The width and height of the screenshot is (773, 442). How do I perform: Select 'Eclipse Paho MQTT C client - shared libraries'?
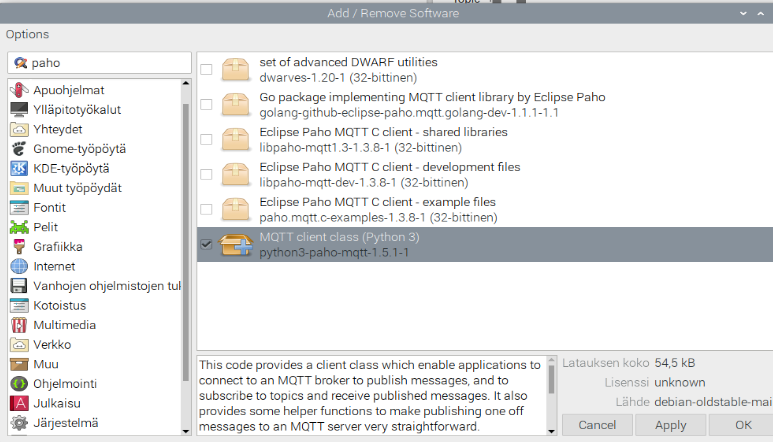click(x=383, y=132)
